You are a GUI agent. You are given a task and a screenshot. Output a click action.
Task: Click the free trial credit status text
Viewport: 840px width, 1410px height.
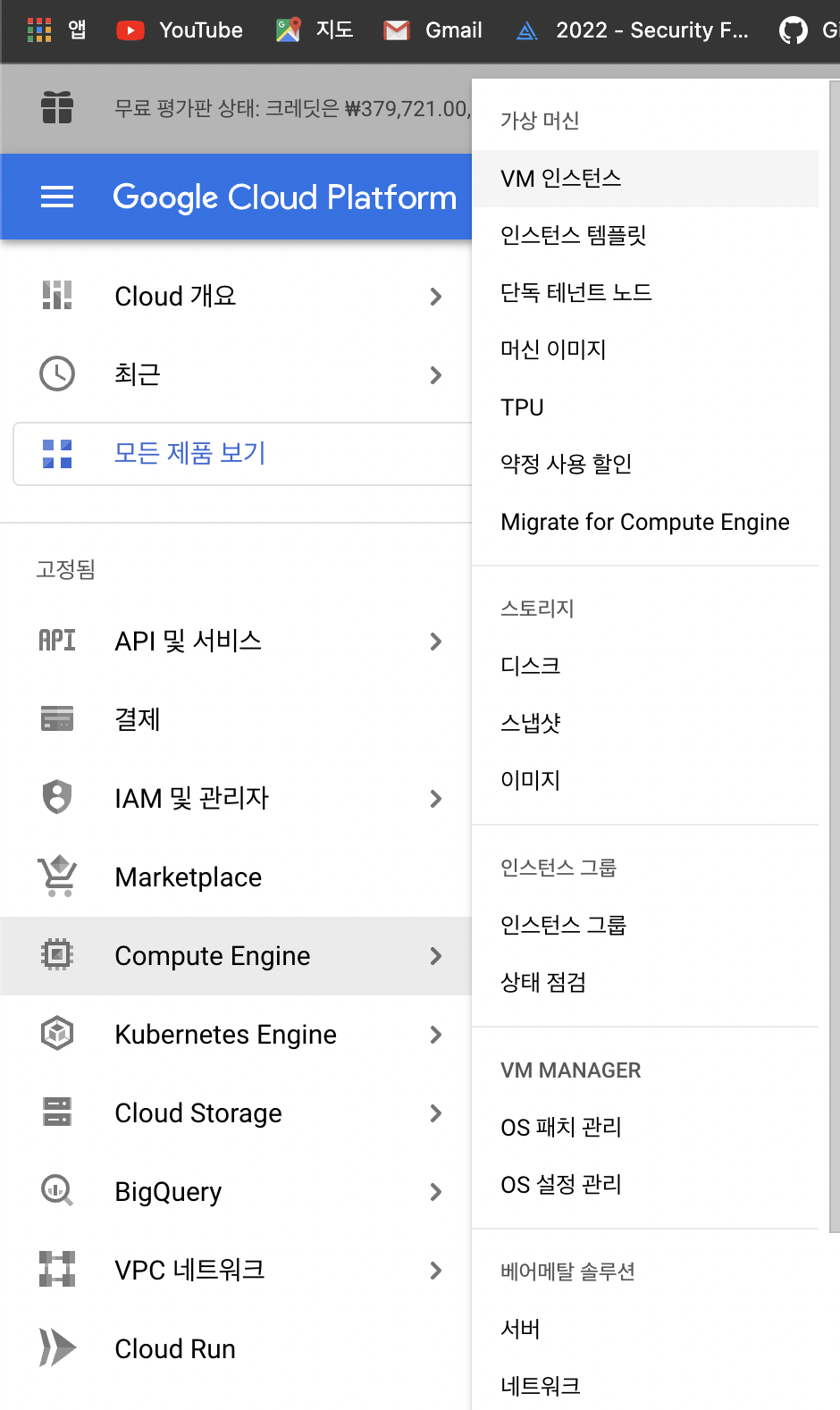(292, 109)
